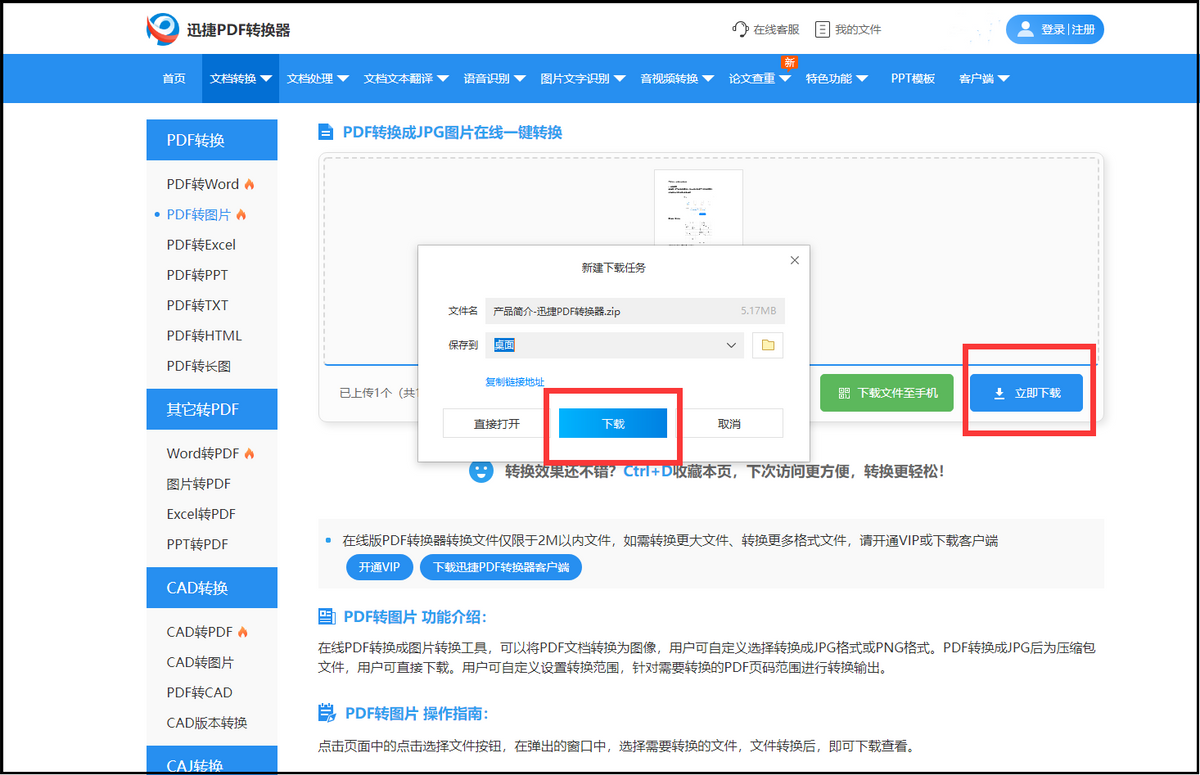Expand 论文查重 nav dropdown
Image resolution: width=1200 pixels, height=775 pixels.
click(x=759, y=78)
